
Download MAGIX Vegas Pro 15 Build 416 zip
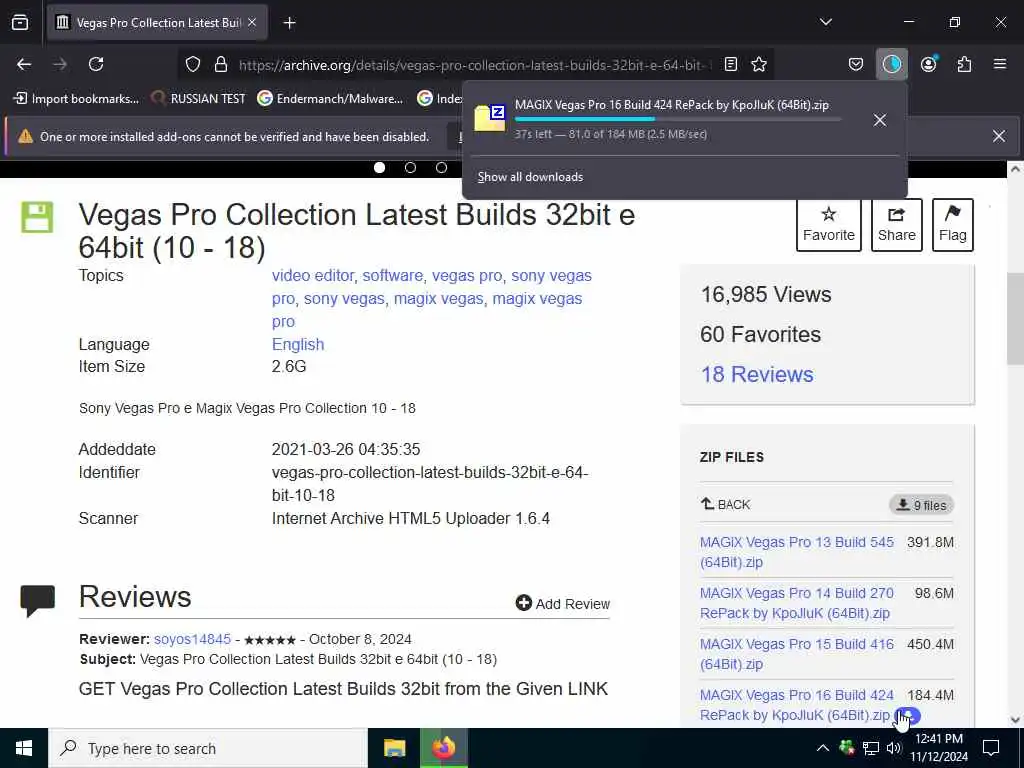[x=797, y=654]
